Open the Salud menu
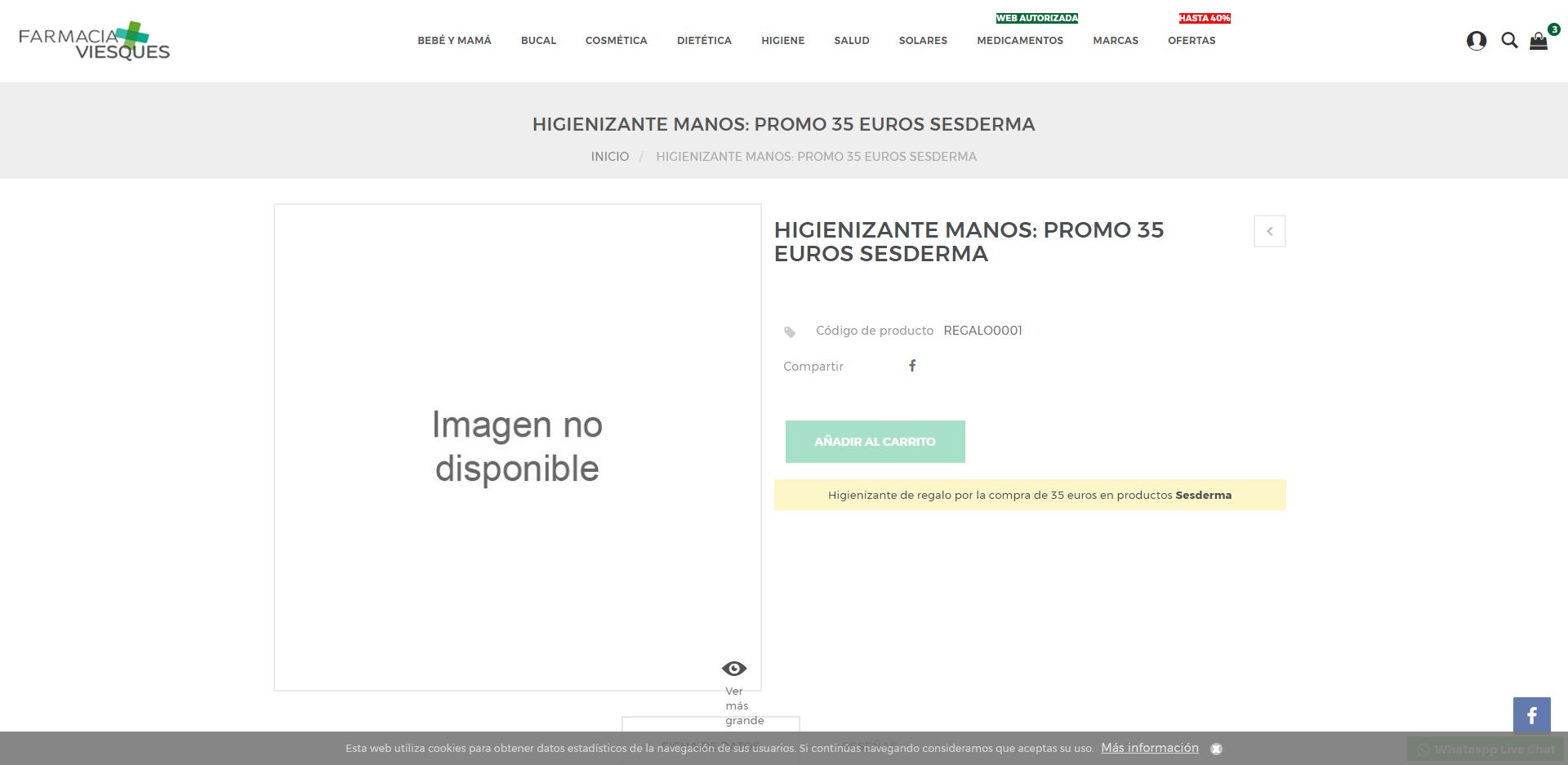The height and width of the screenshot is (765, 1568). [852, 41]
